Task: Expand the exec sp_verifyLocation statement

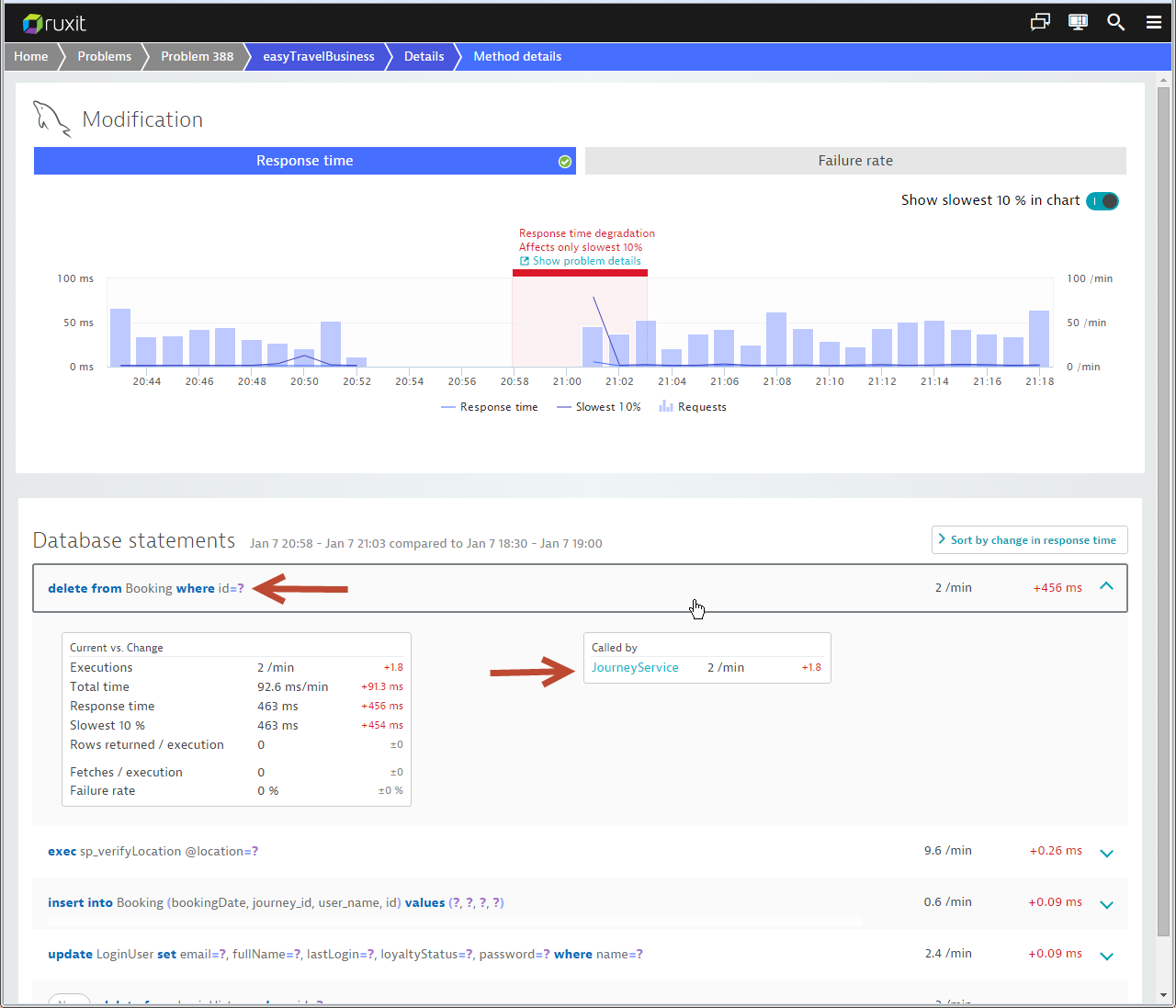Action: (x=1106, y=853)
